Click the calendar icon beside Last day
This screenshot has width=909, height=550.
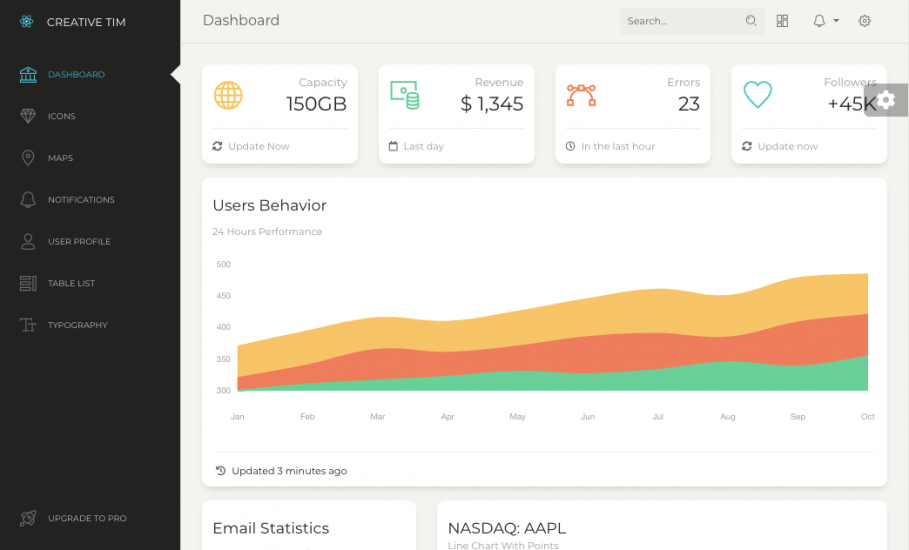pos(393,146)
